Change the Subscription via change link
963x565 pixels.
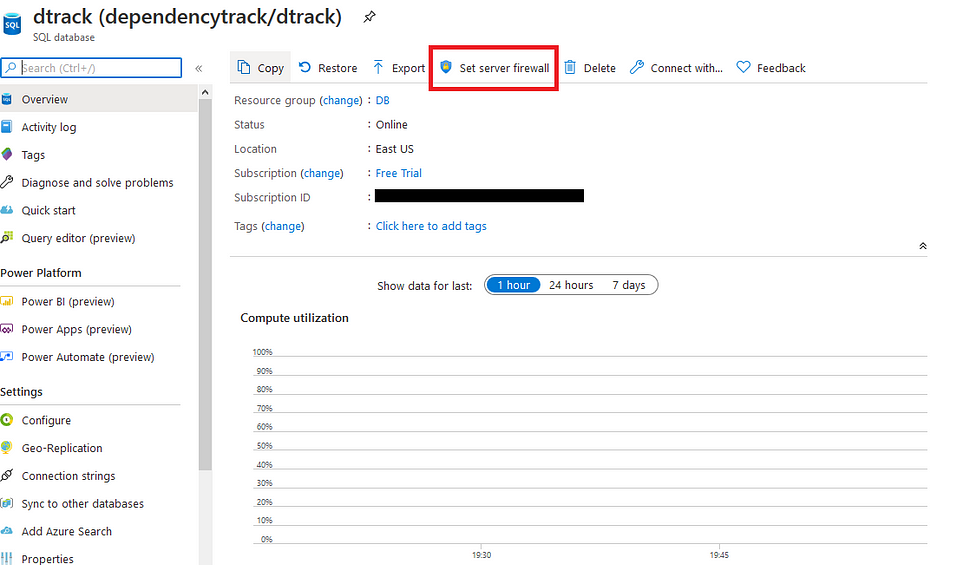click(x=322, y=173)
